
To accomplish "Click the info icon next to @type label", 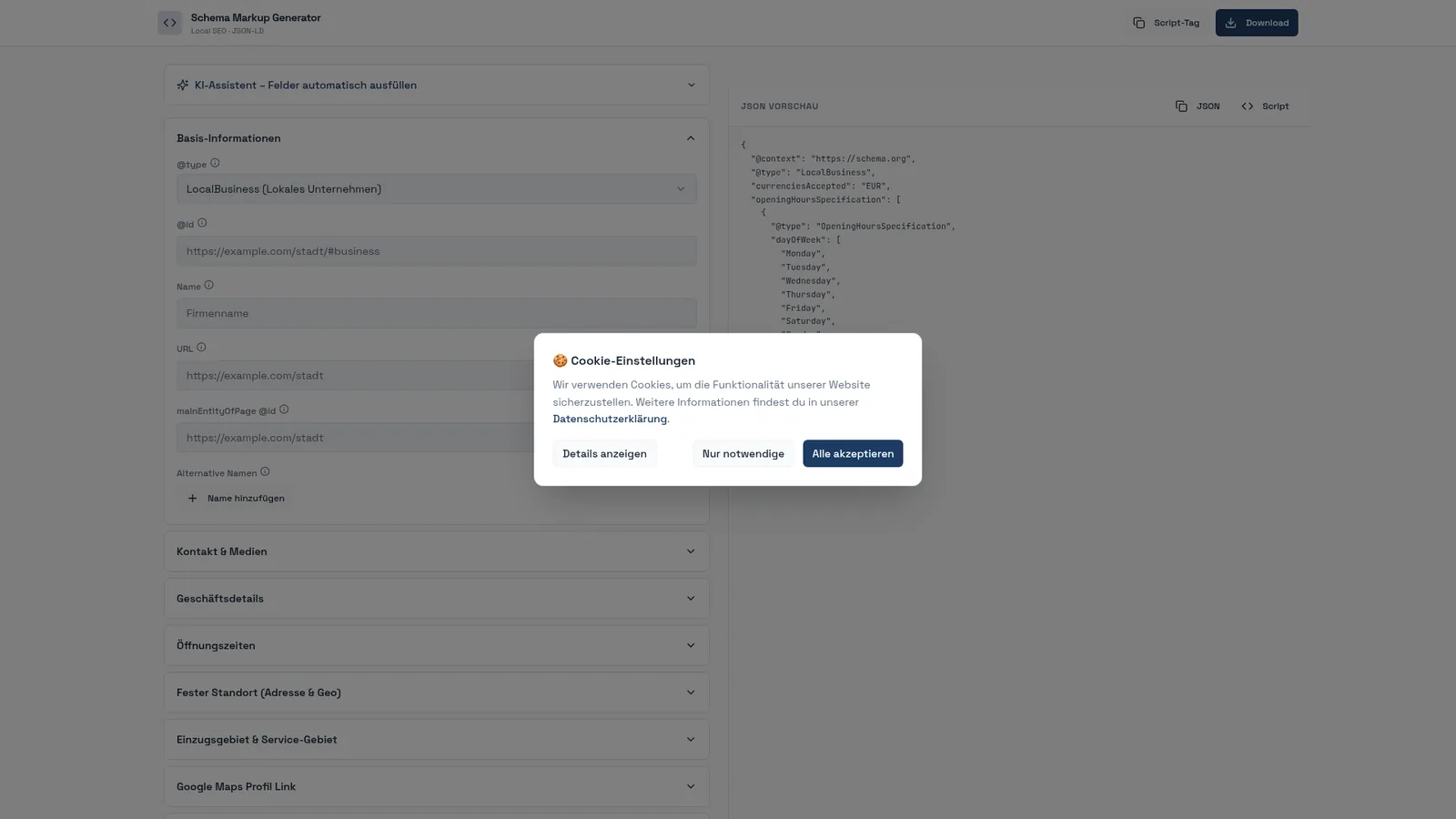I will 215,164.
